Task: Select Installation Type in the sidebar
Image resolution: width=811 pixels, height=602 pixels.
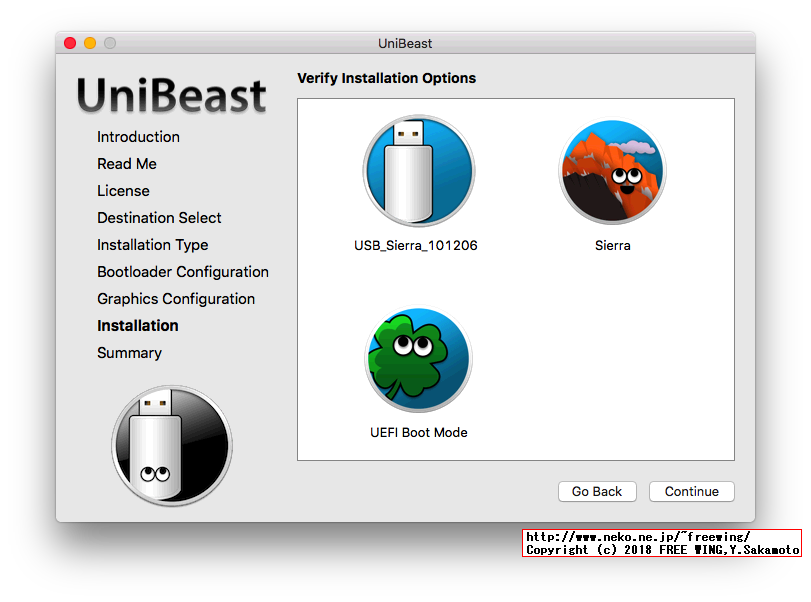Action: 152,244
